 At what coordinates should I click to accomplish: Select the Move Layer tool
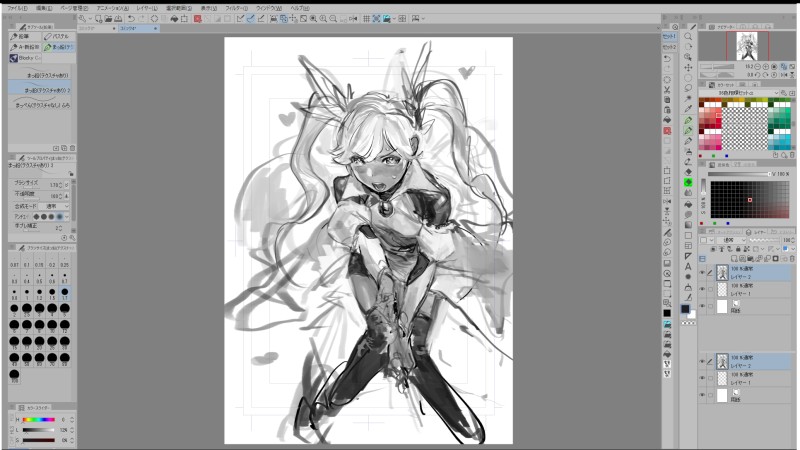pos(688,67)
